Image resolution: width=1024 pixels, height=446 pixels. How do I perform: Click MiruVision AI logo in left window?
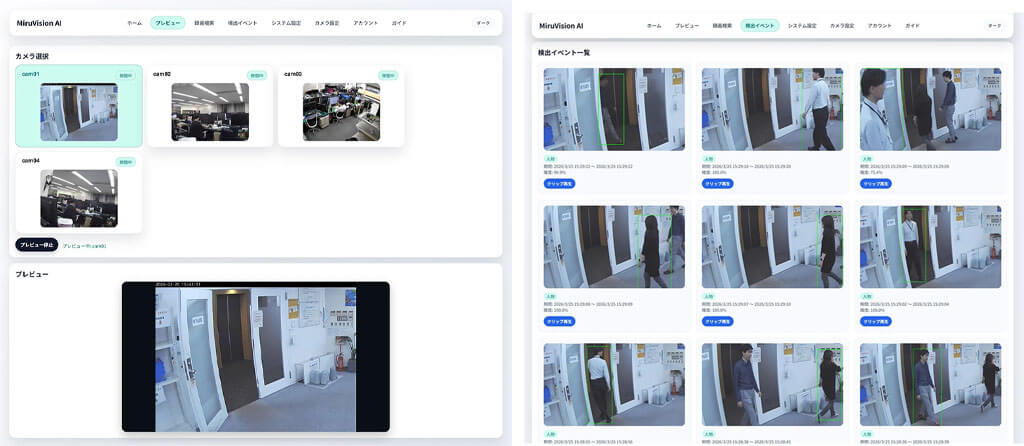[39, 23]
